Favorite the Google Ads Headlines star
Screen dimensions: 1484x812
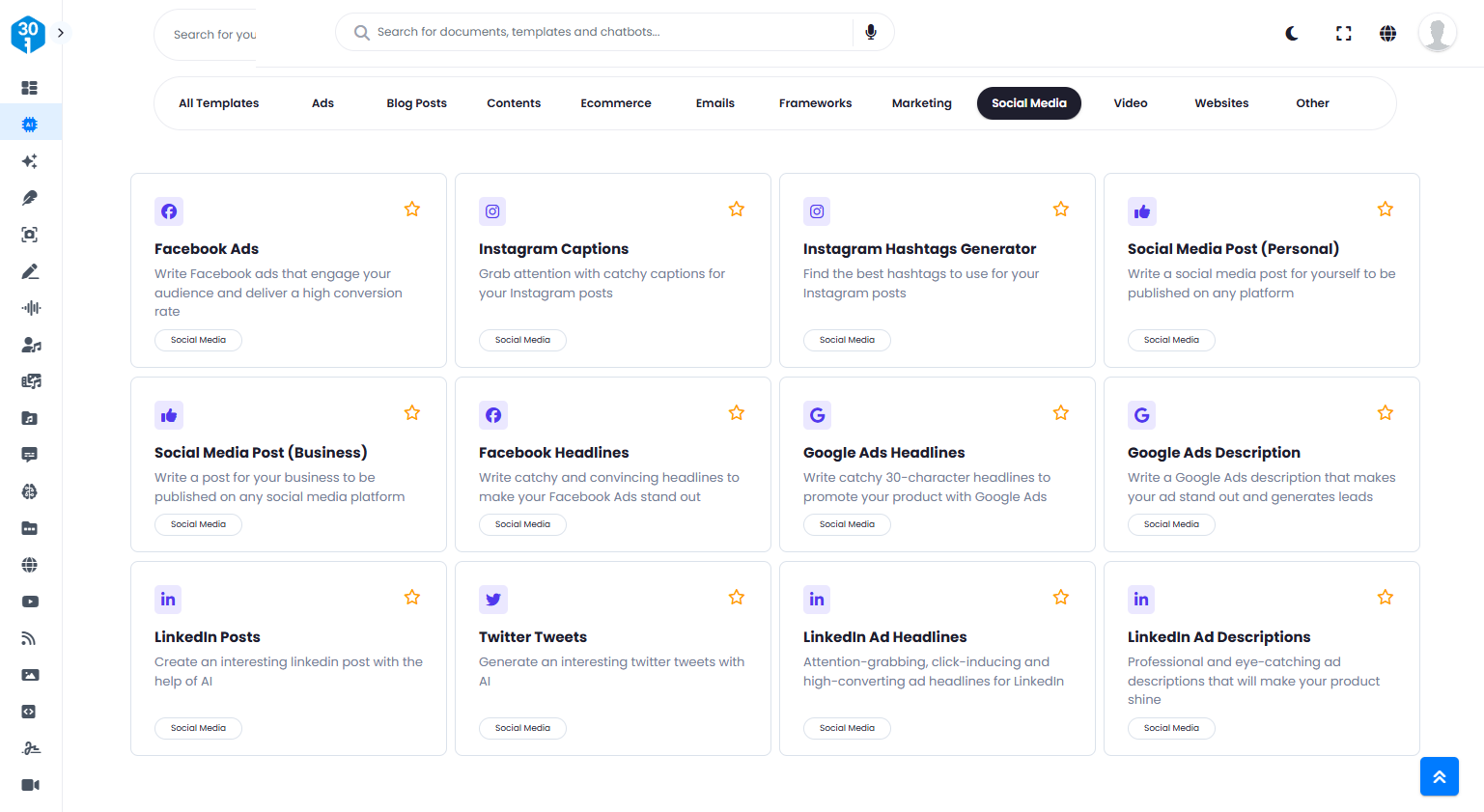tap(1061, 413)
